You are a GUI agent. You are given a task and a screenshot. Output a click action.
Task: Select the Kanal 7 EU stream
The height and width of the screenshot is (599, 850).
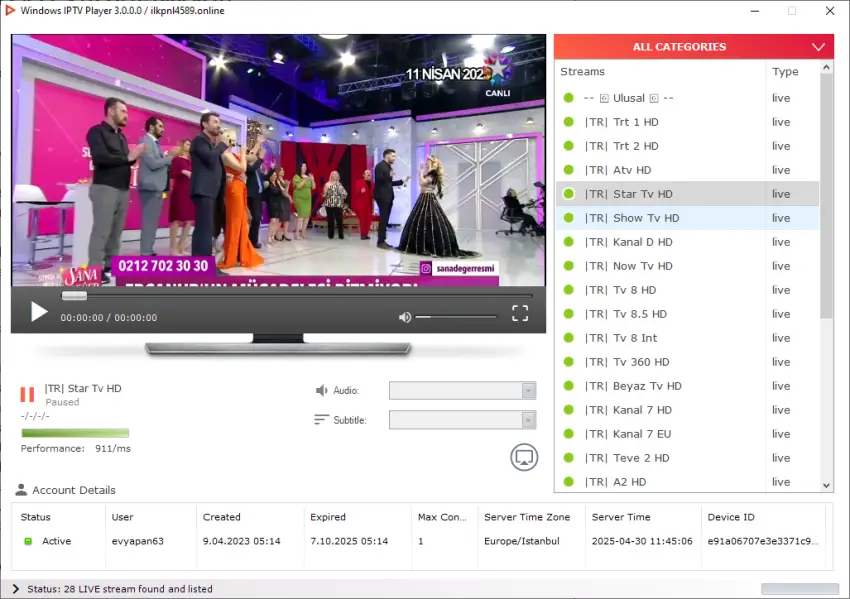687,434
